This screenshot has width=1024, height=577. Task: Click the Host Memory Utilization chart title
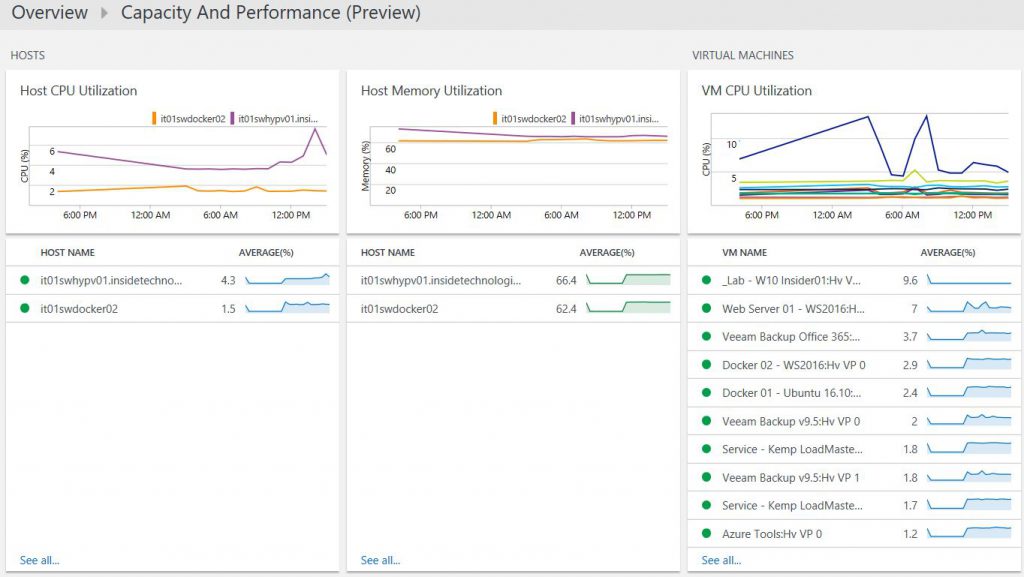click(432, 91)
